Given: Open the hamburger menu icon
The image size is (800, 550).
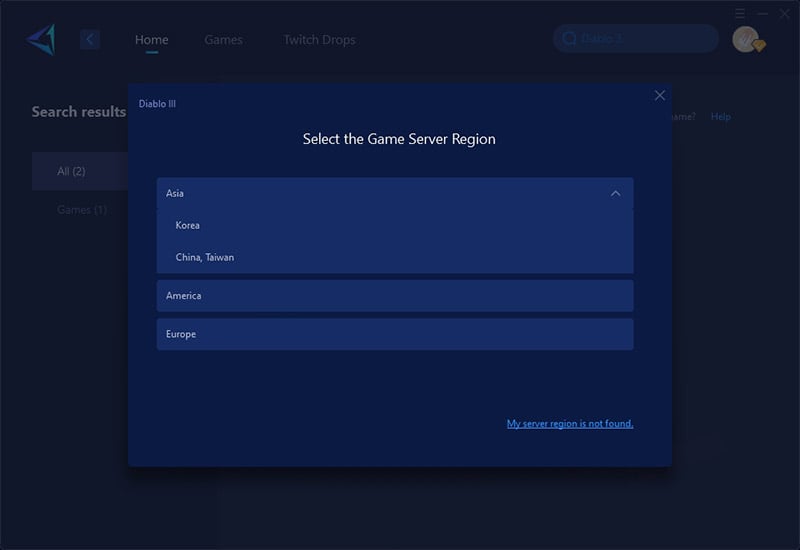Looking at the screenshot, I should coord(740,14).
